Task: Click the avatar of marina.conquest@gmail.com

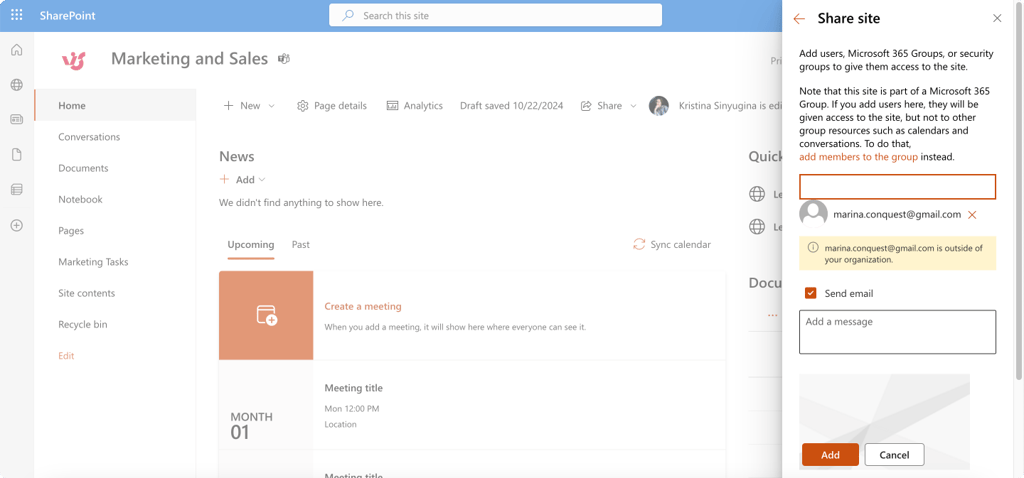Action: click(813, 214)
